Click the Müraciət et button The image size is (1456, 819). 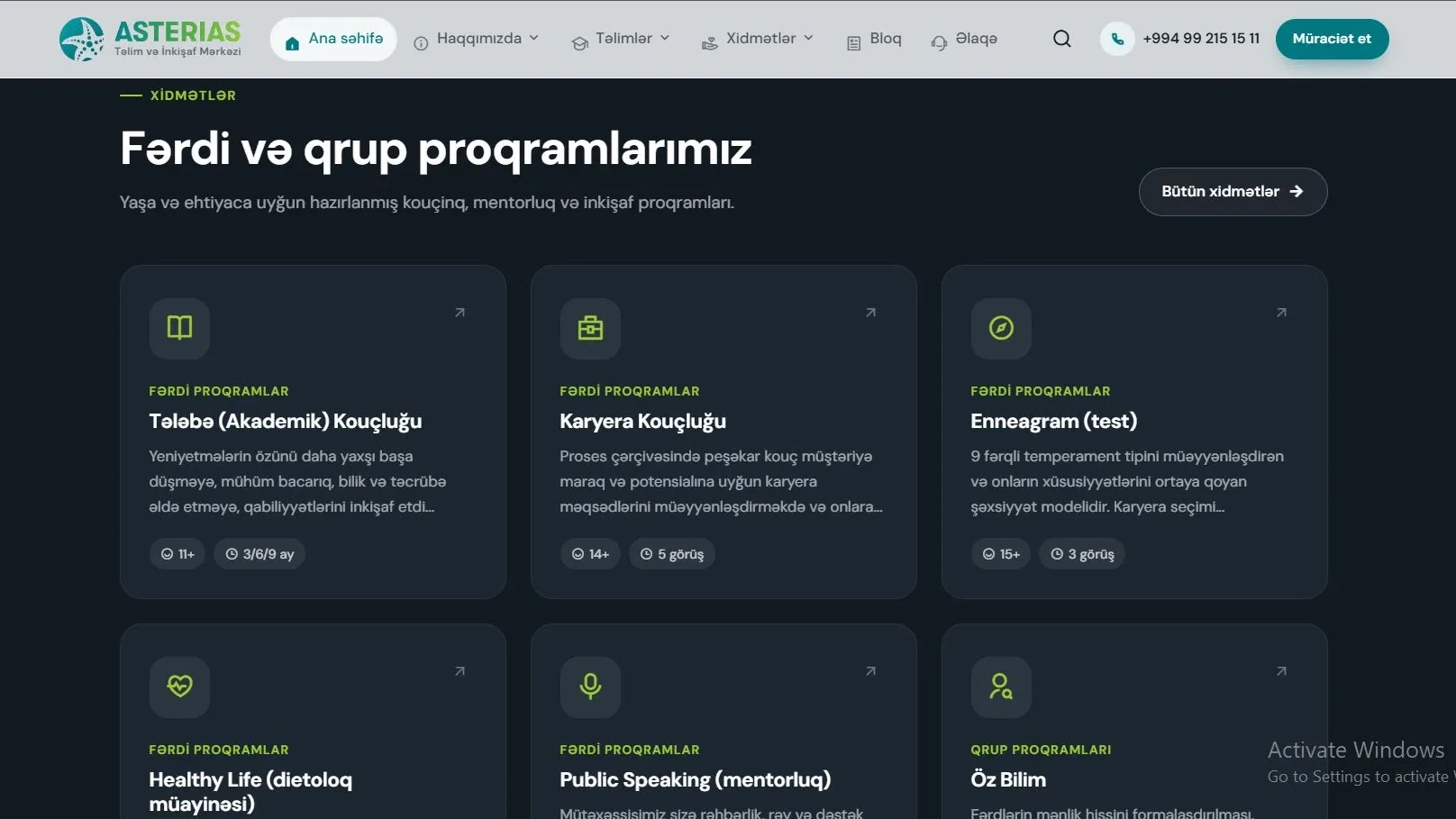click(1332, 39)
